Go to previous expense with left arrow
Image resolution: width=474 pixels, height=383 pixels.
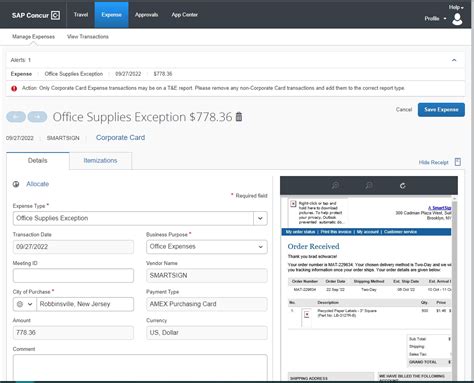[16, 117]
